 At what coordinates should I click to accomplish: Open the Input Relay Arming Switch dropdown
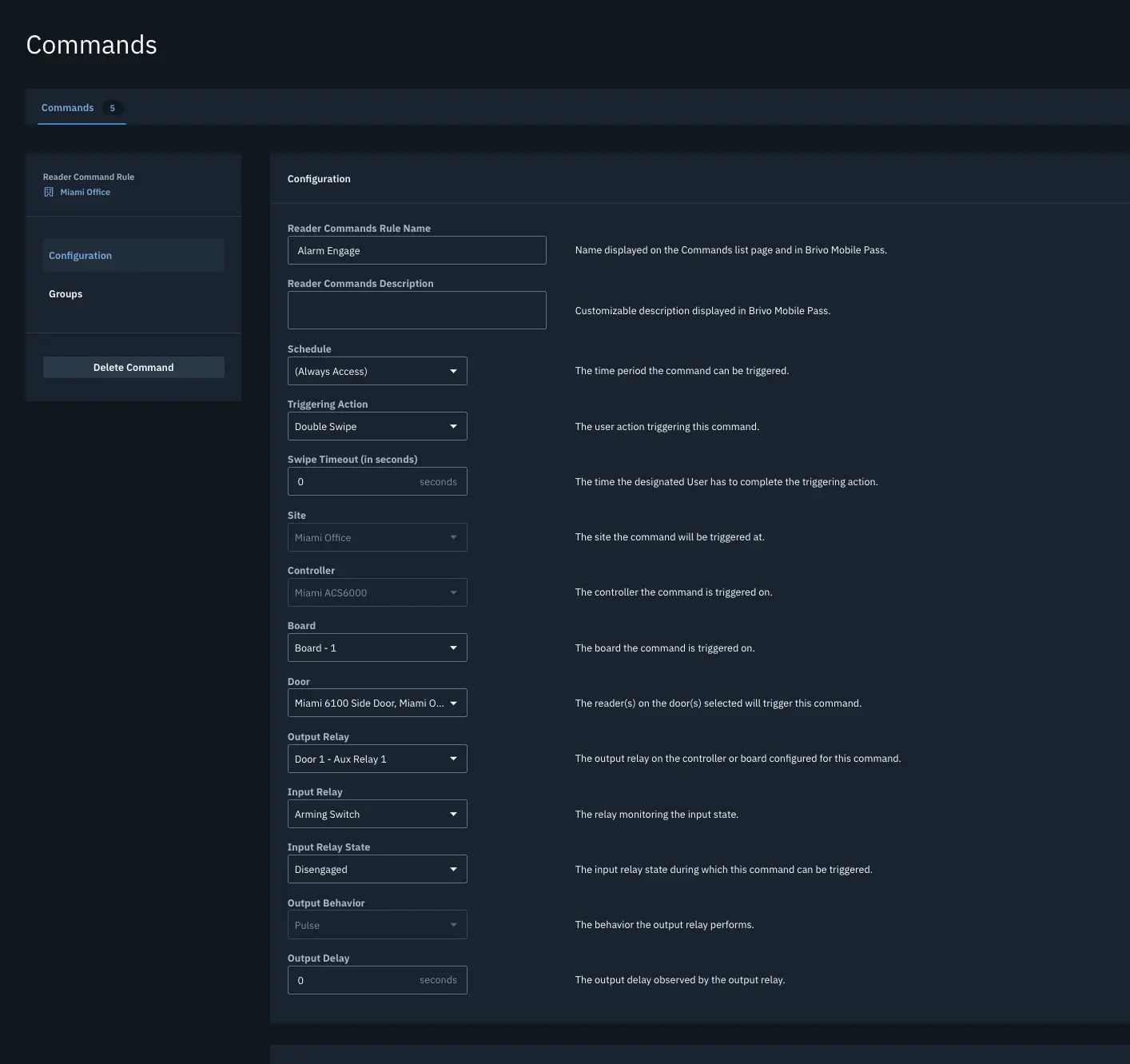[377, 814]
